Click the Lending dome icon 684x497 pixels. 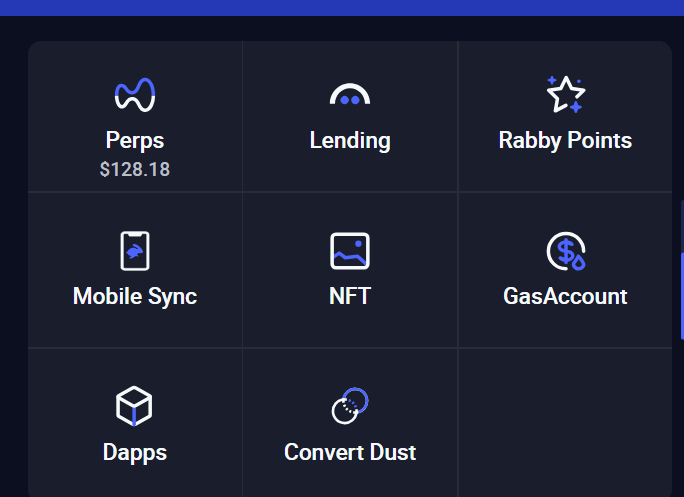point(350,94)
